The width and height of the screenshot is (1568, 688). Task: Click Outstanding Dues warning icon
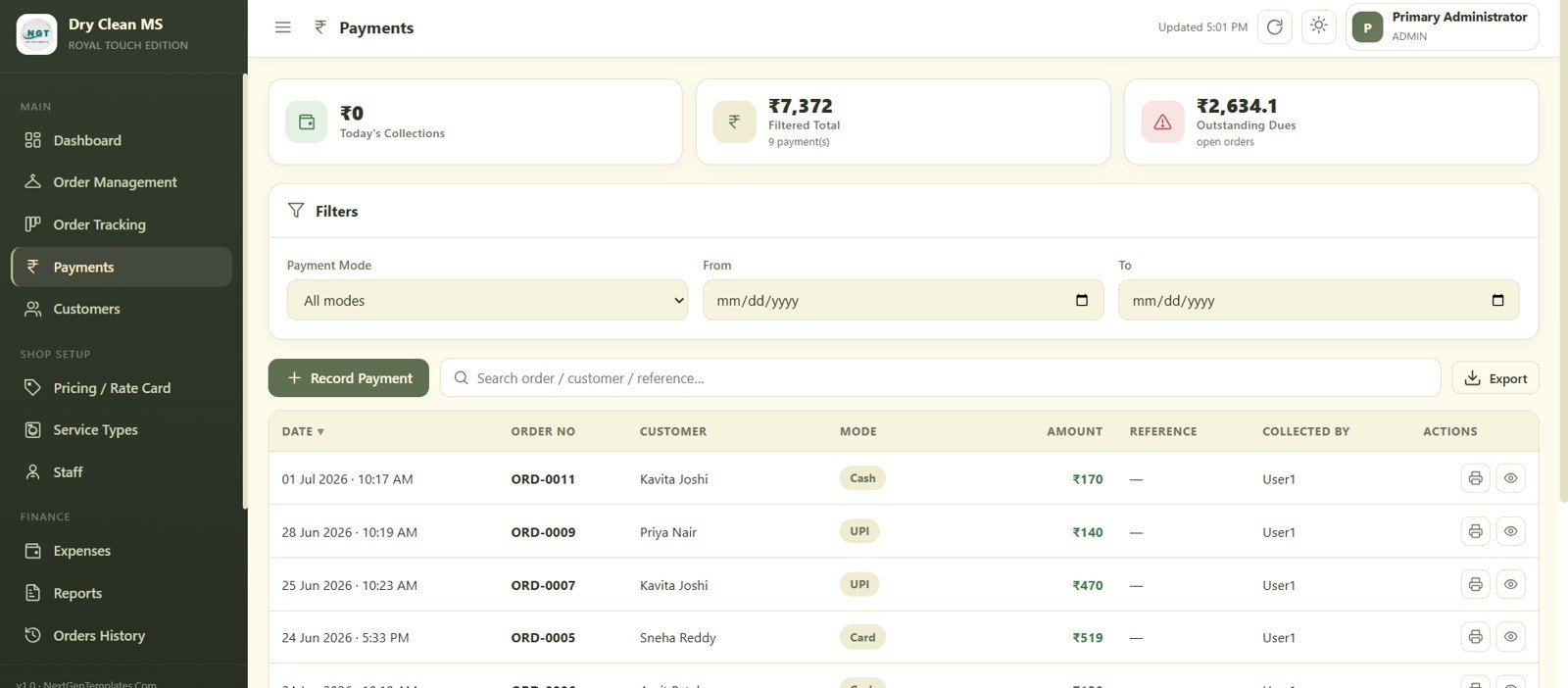pos(1162,123)
